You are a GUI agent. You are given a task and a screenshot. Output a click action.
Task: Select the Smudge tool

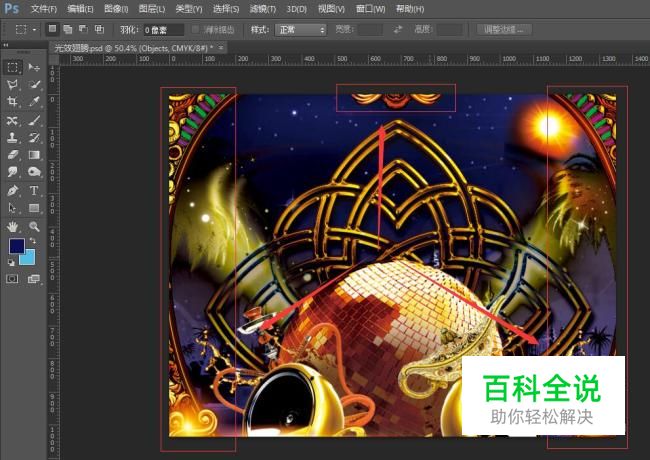pos(12,172)
